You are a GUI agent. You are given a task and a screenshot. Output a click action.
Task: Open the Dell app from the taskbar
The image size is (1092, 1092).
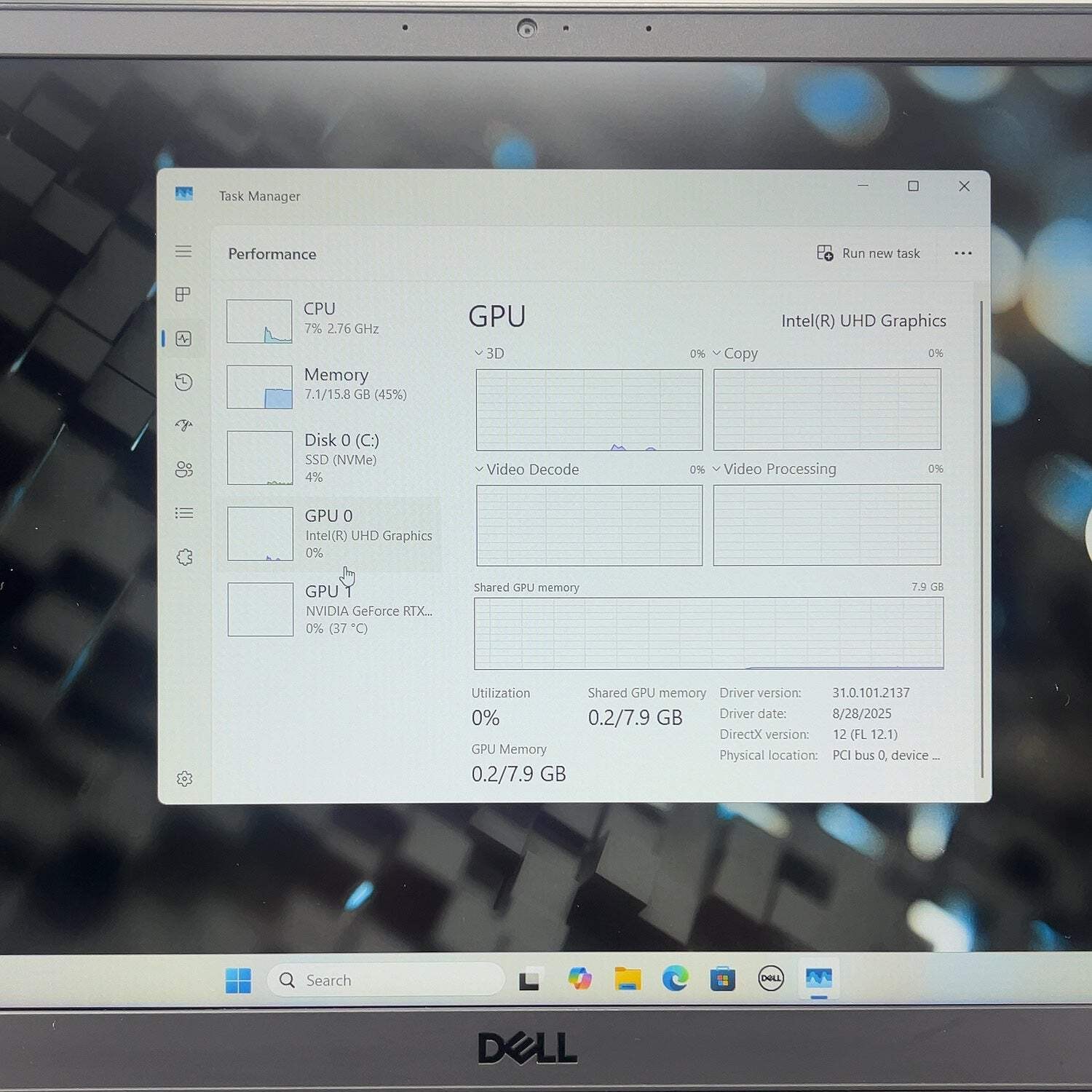pos(771,978)
